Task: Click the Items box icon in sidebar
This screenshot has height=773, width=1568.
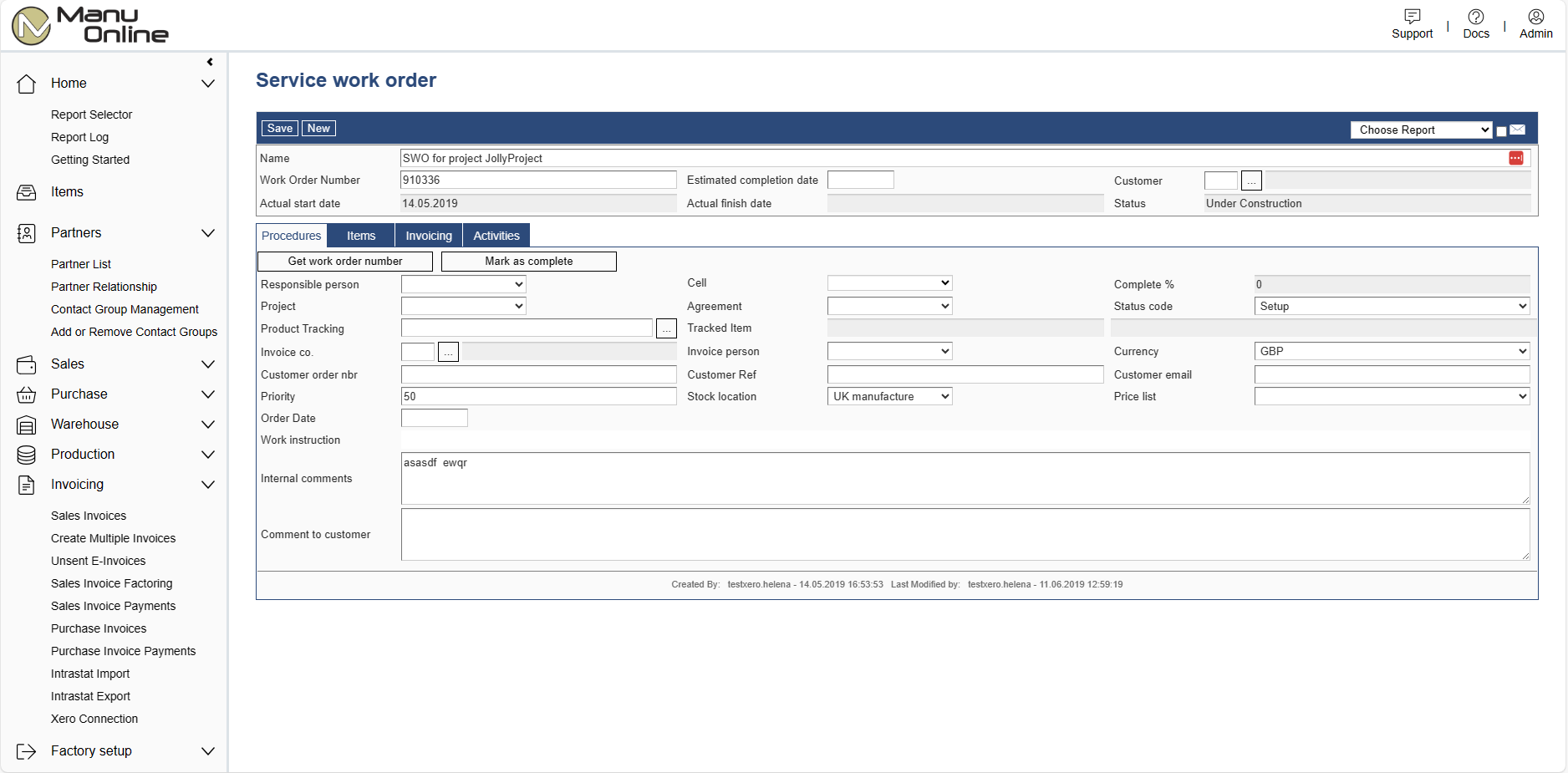Action: coord(27,192)
